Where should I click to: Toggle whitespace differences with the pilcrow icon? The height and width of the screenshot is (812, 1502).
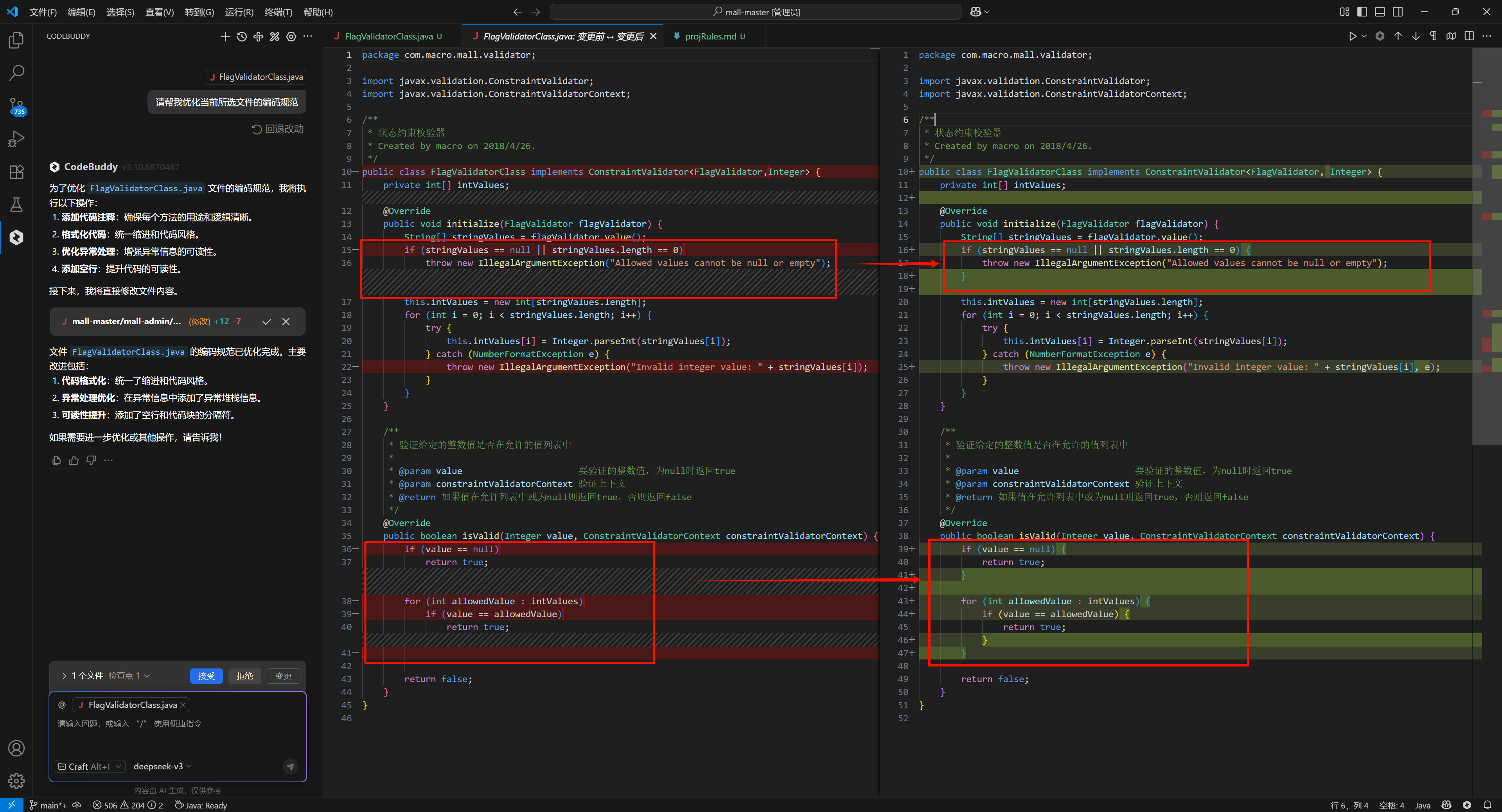[x=1433, y=36]
